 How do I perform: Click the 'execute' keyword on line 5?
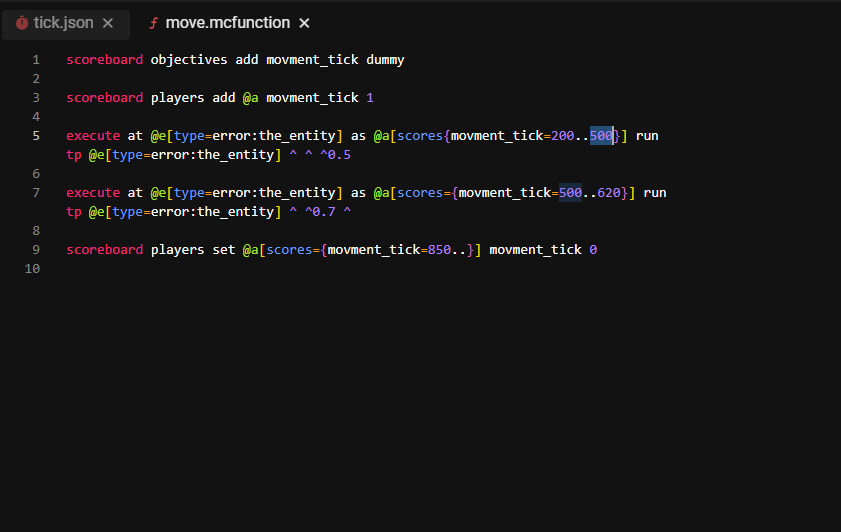click(x=93, y=136)
